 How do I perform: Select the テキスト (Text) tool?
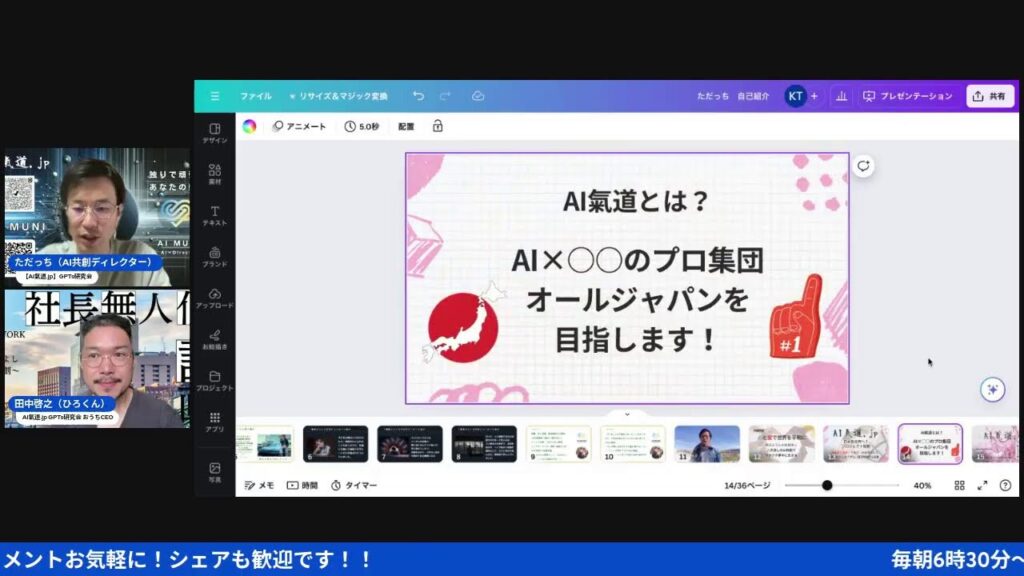(214, 216)
